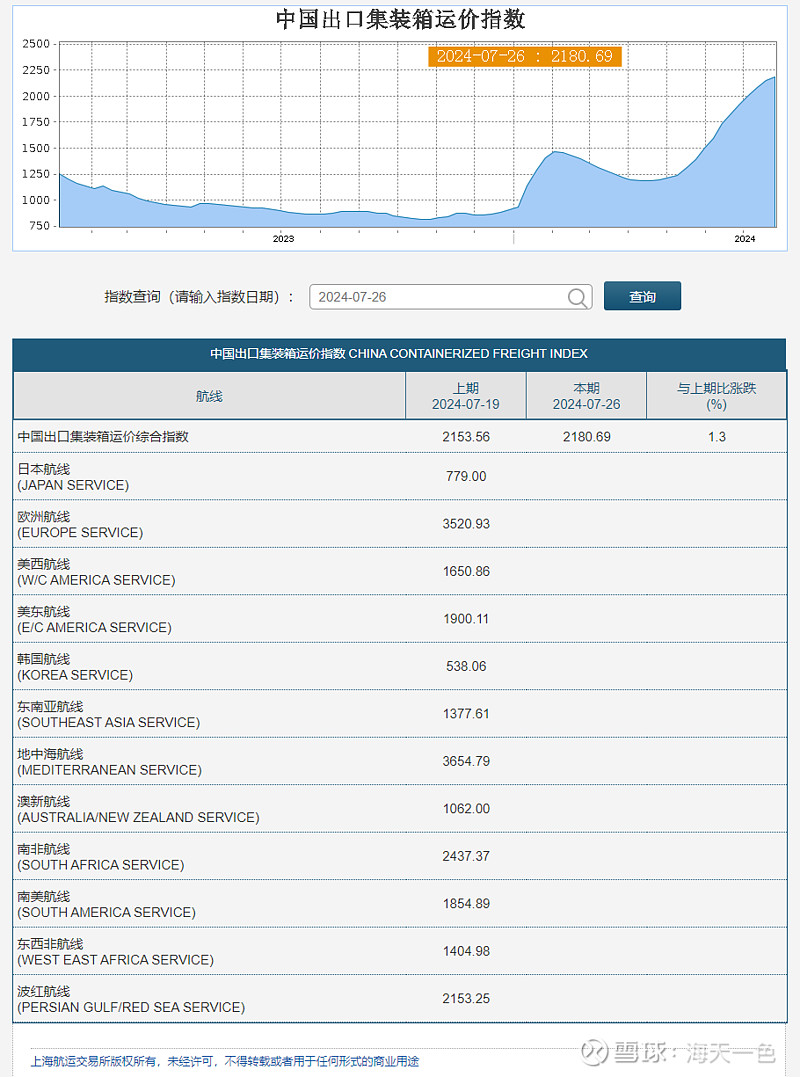
Task: Click the 指数查询 (请输入指数日期) label
Action: (x=199, y=297)
